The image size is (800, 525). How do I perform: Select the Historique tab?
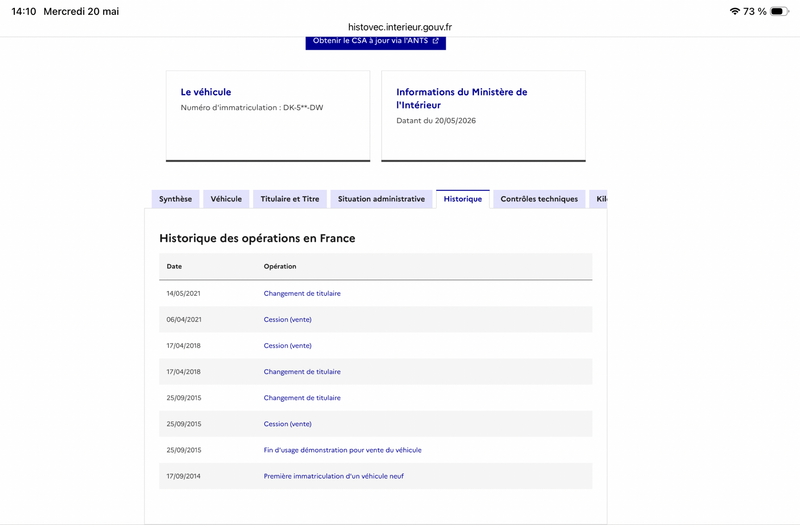[463, 199]
